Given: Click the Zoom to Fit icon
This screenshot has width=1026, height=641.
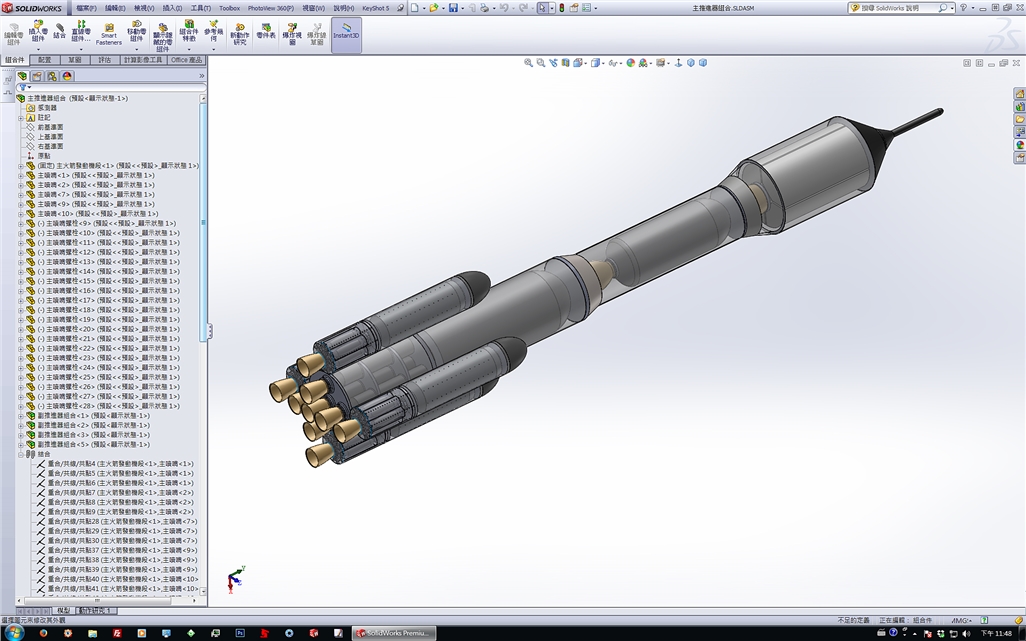Looking at the screenshot, I should [528, 63].
